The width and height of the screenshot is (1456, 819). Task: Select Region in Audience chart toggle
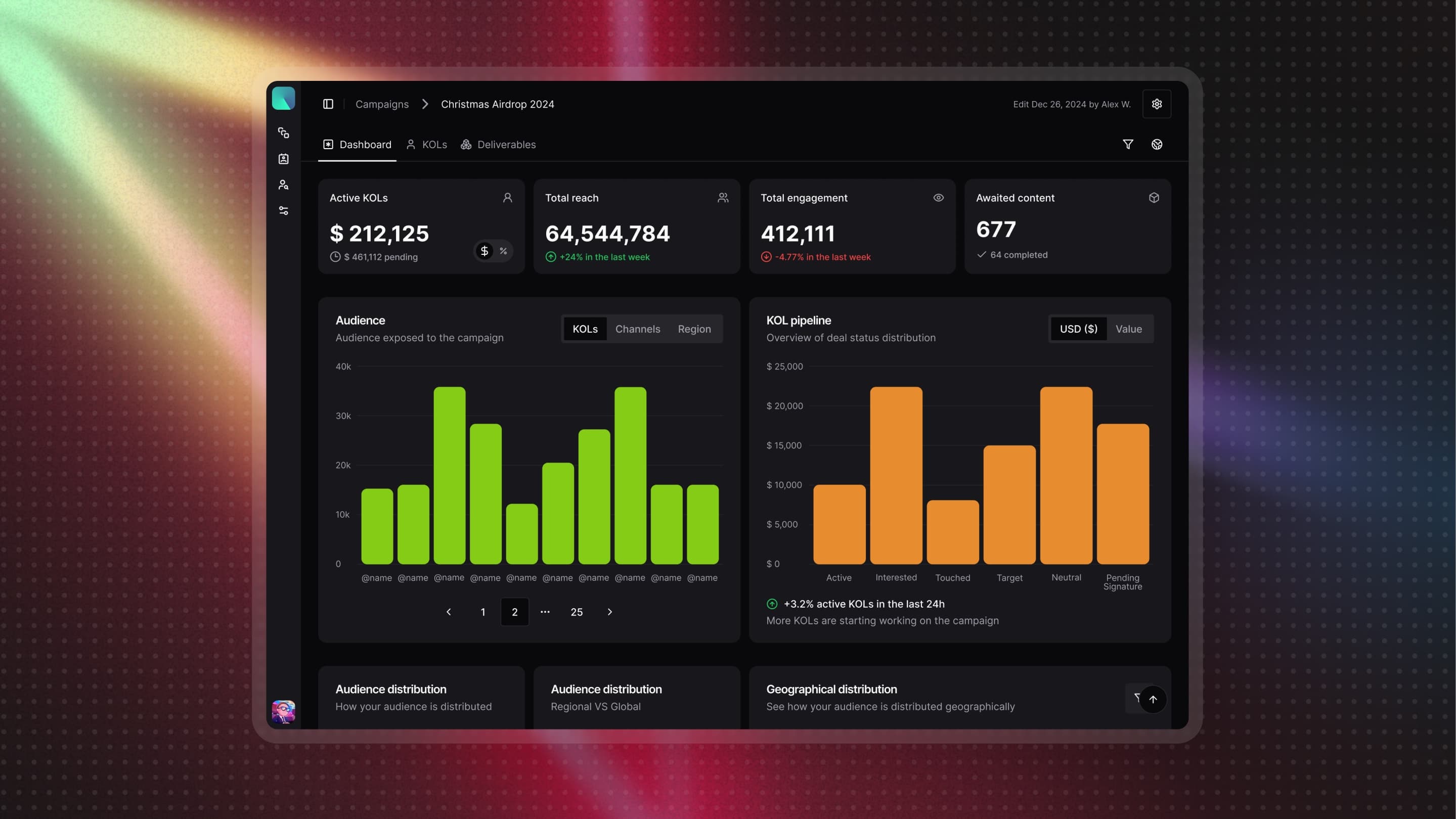[x=694, y=329]
